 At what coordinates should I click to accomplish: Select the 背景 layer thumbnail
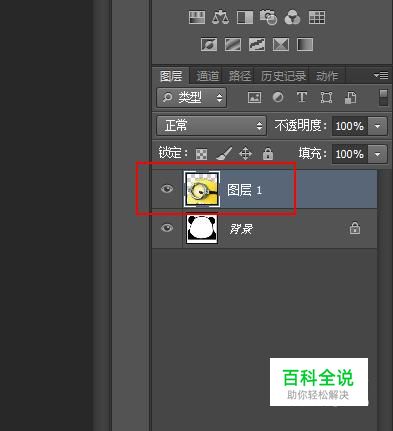202,229
